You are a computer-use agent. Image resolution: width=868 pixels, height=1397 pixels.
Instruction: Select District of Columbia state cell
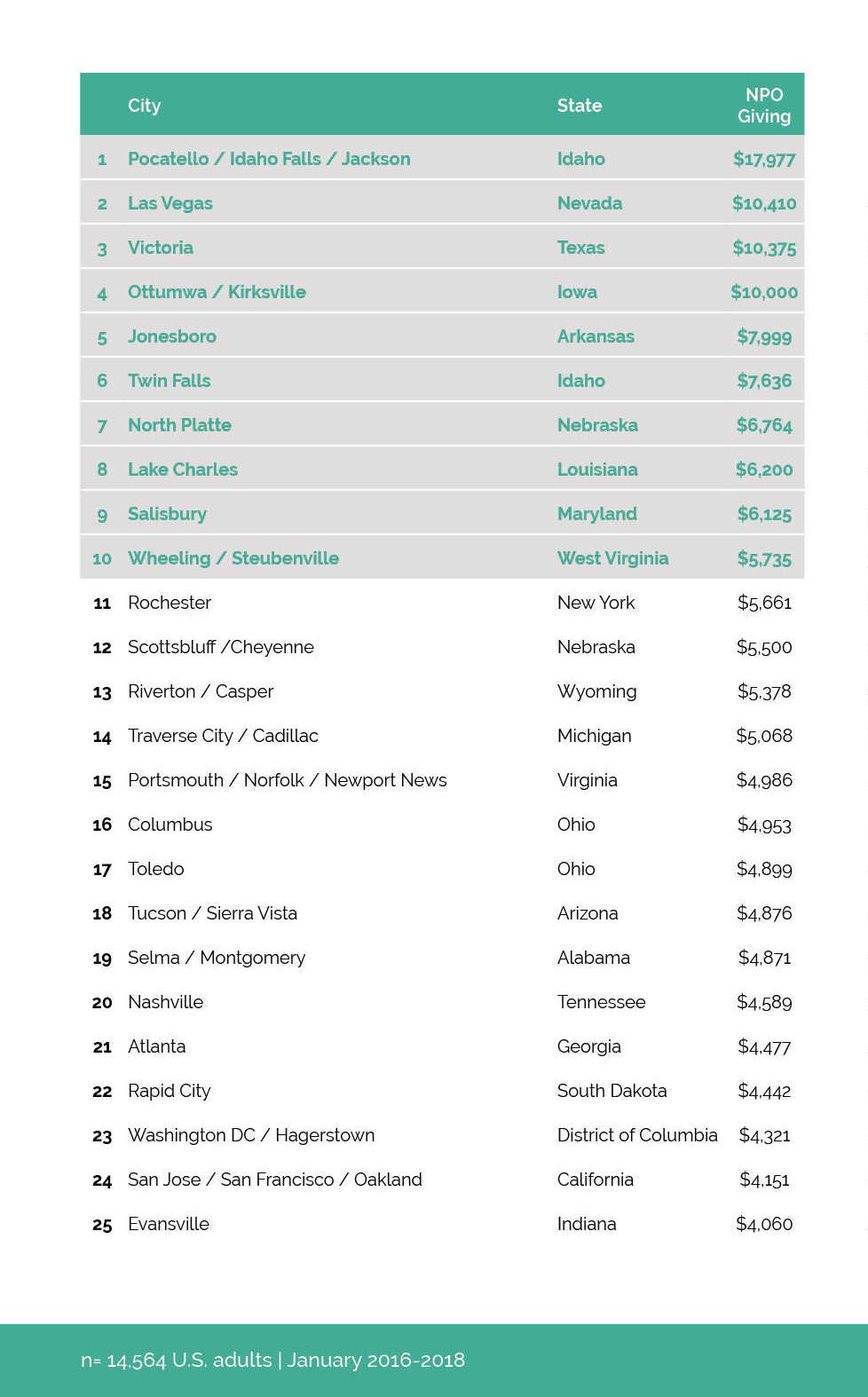(x=637, y=1135)
